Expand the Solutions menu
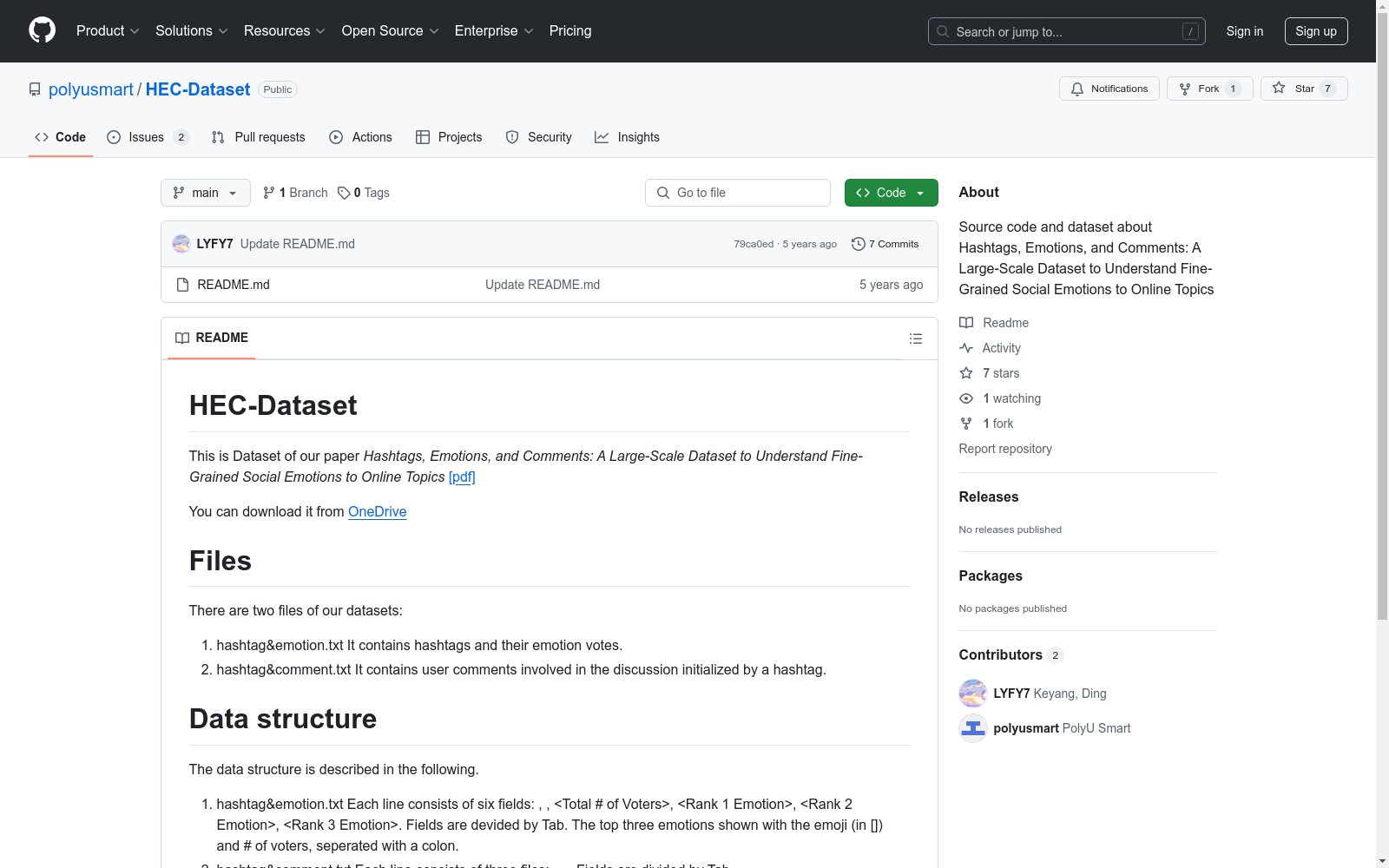Viewport: 1389px width, 868px height. pyautogui.click(x=192, y=30)
